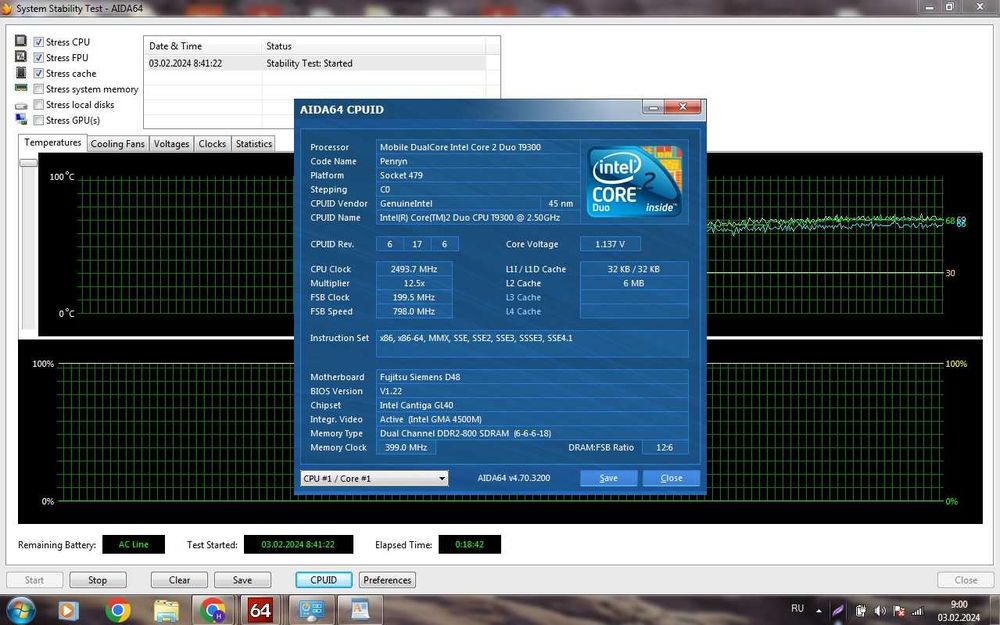Switch to the Temperatures tab
The width and height of the screenshot is (1000, 625).
(x=52, y=143)
